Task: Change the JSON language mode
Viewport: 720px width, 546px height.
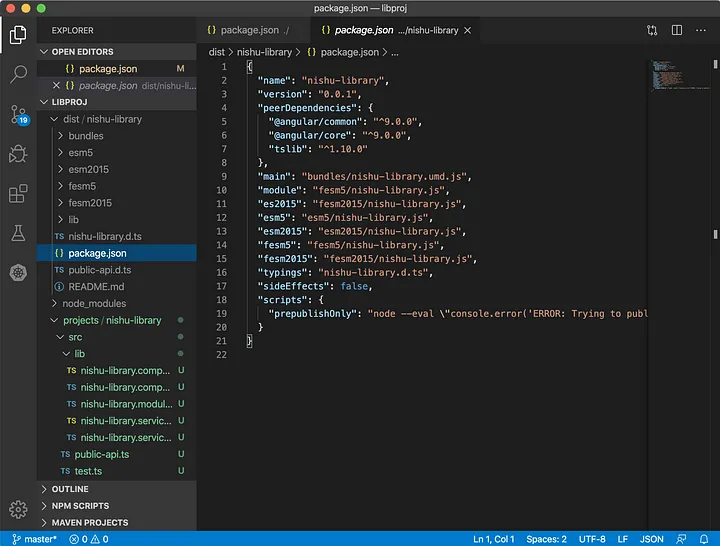Action: click(x=650, y=539)
